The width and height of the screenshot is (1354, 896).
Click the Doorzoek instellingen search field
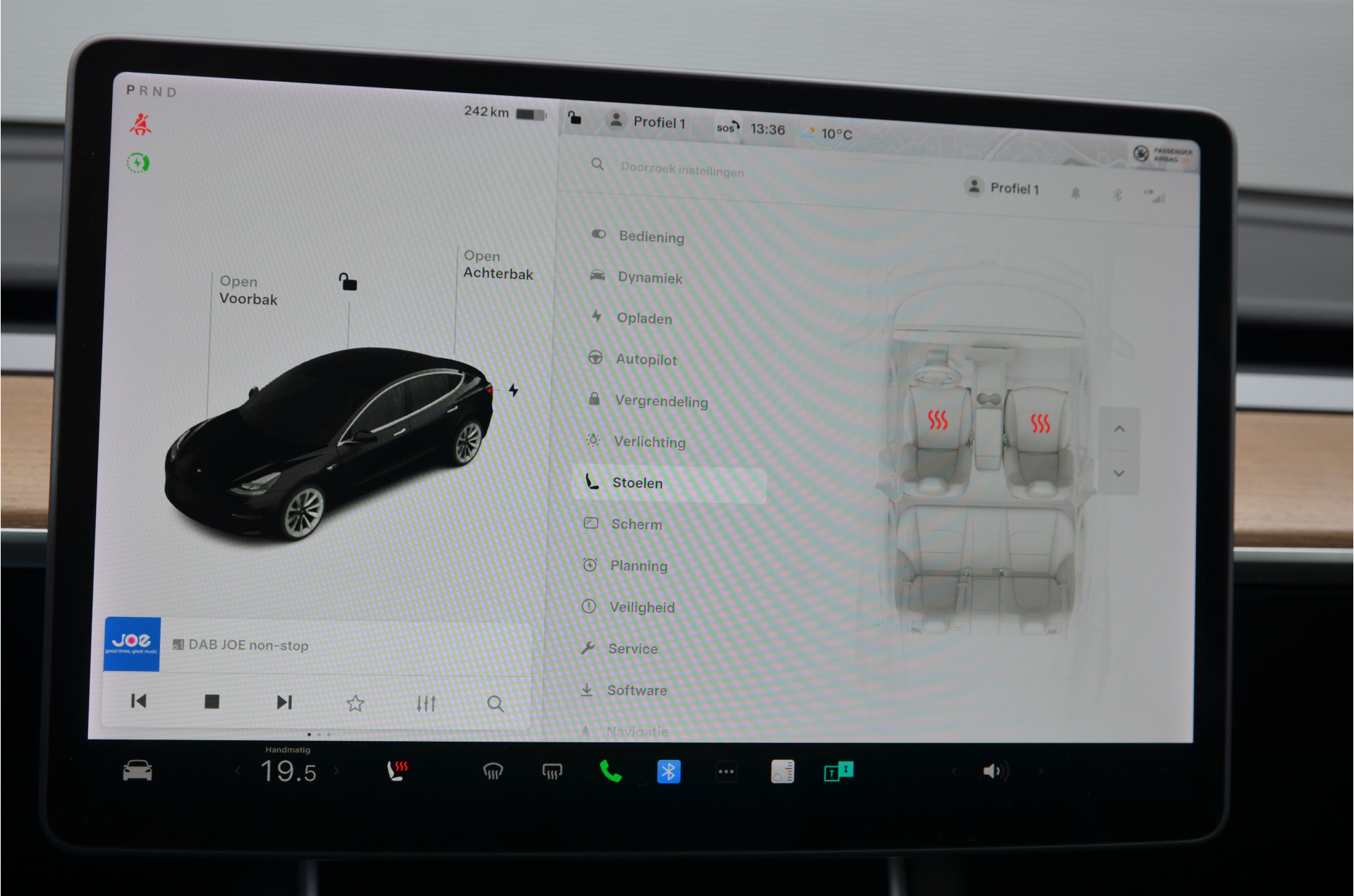point(681,169)
